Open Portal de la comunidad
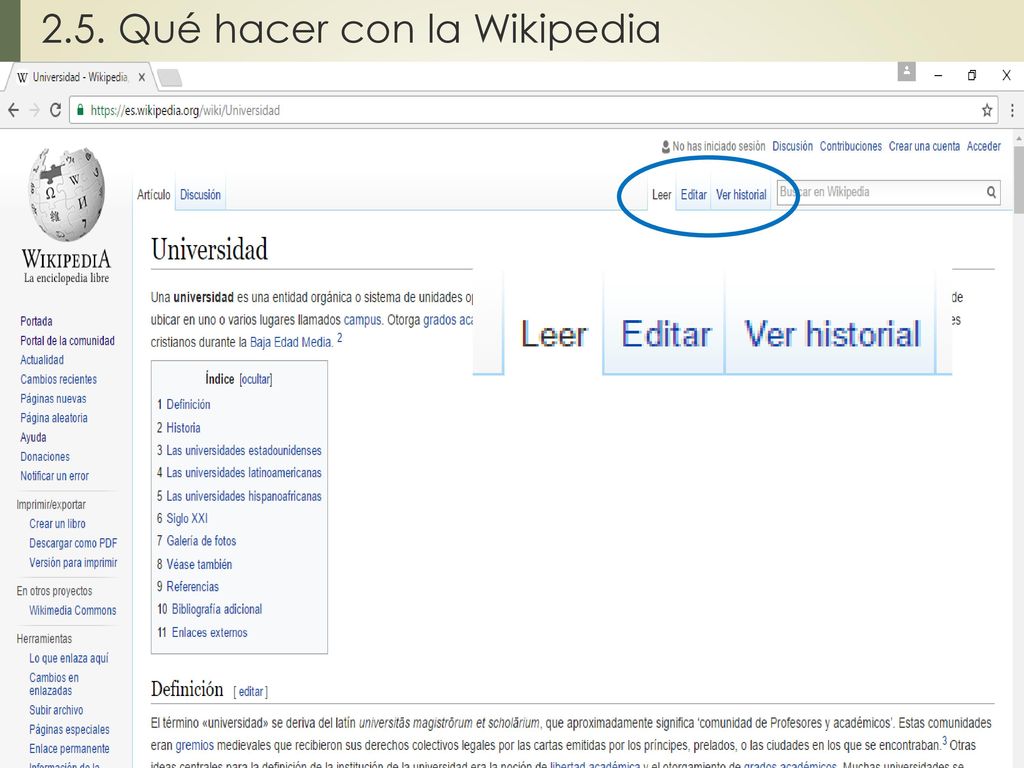This screenshot has width=1024, height=768. [x=67, y=341]
